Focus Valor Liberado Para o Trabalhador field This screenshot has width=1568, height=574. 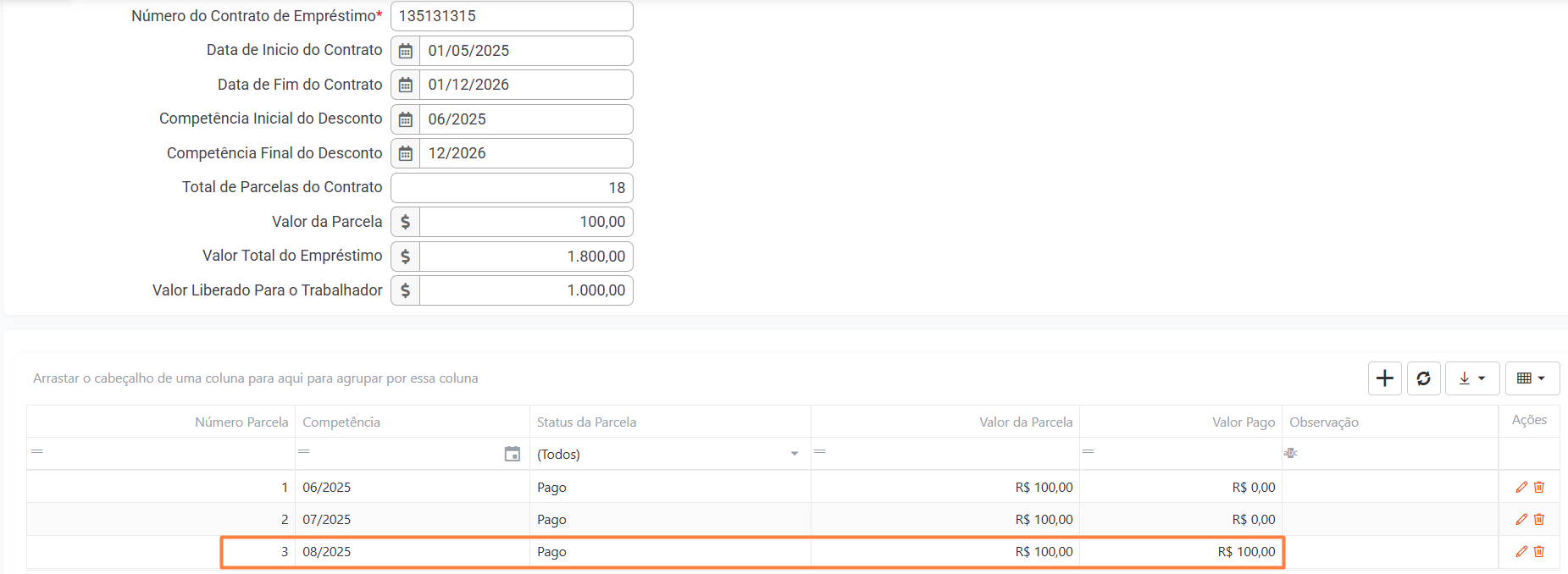526,290
